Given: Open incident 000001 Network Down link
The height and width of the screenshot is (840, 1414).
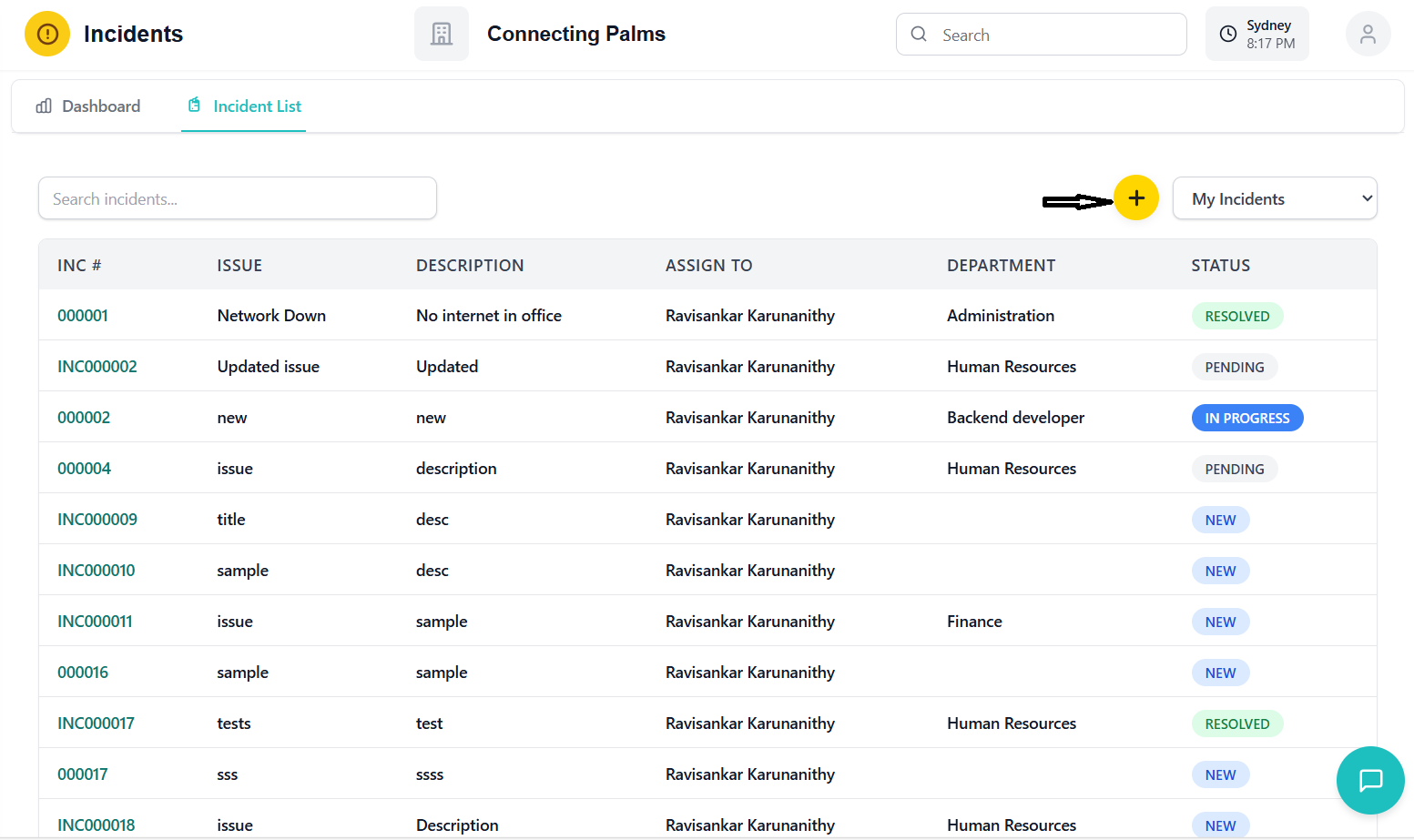Looking at the screenshot, I should click(83, 316).
